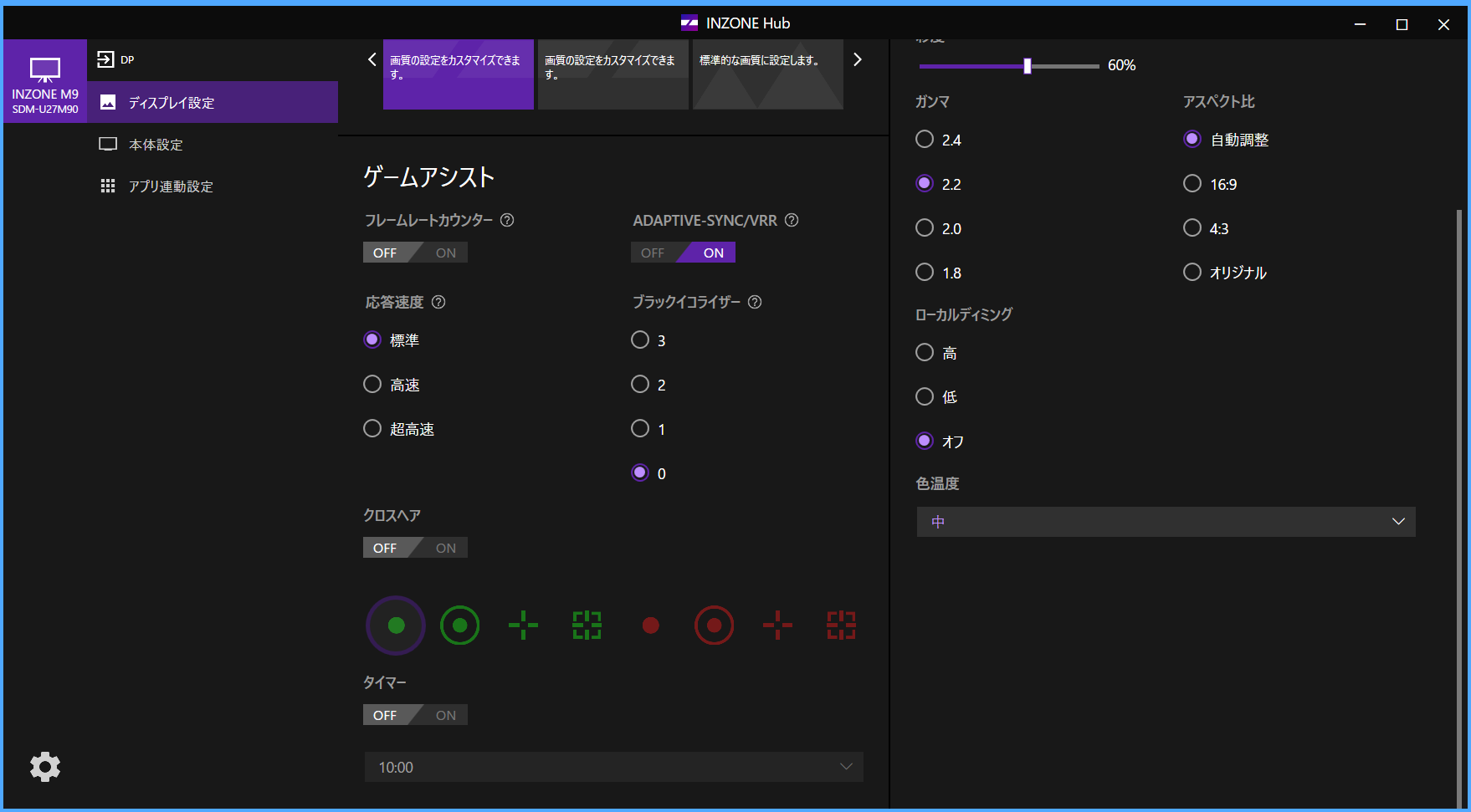Select the green bracket square crosshair
This screenshot has height=812, width=1471.
coord(587,626)
